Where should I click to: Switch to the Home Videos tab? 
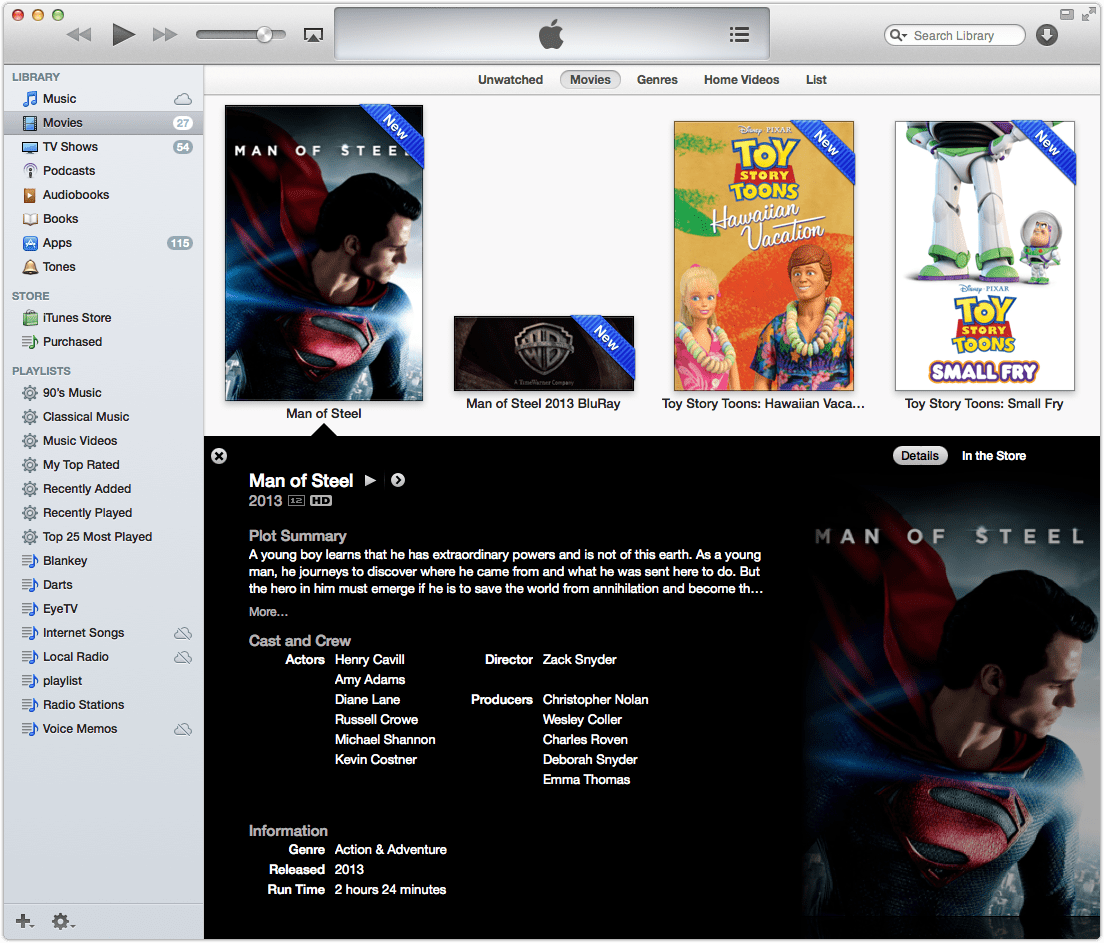741,80
